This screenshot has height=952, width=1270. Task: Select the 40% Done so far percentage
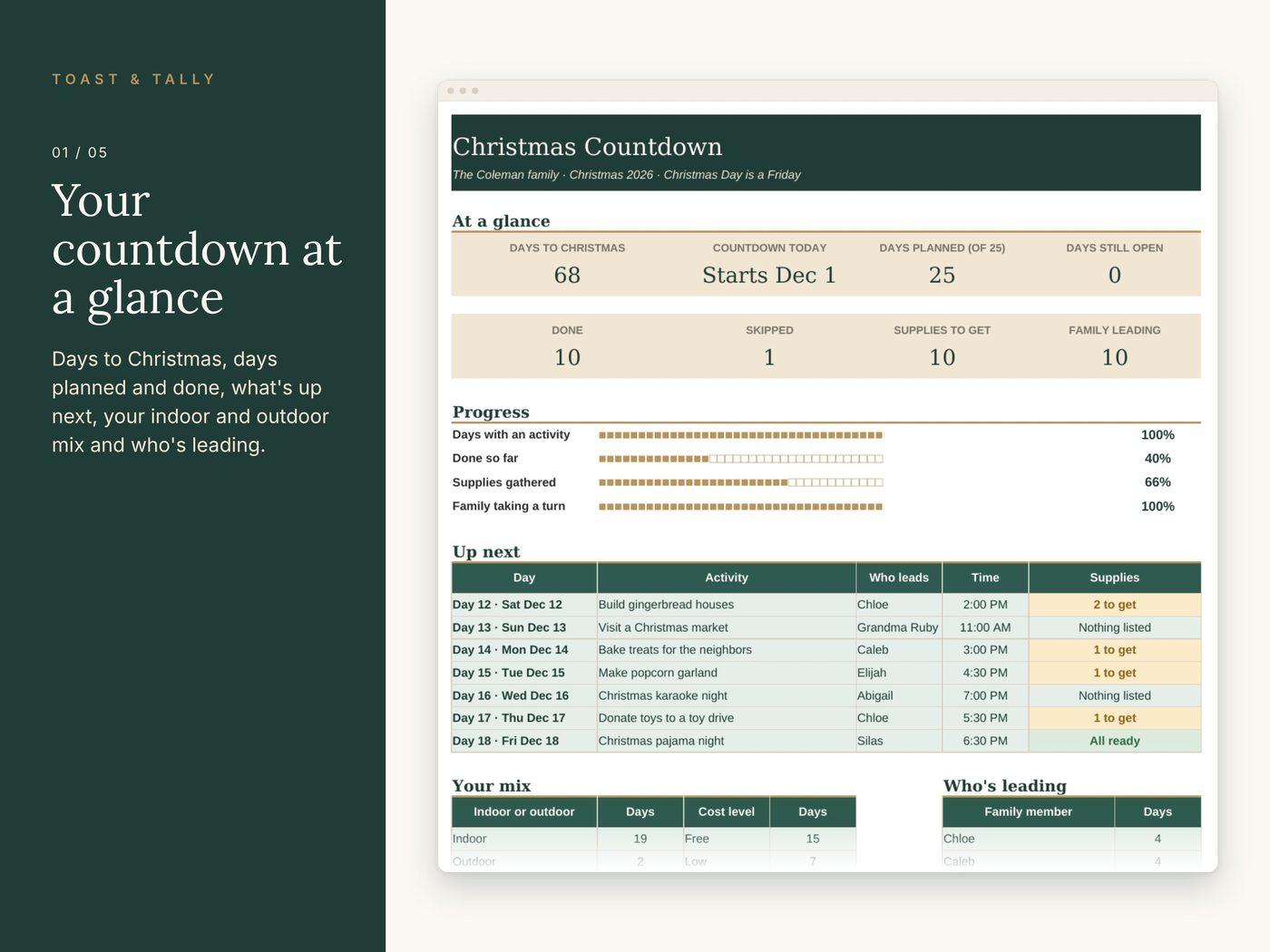[x=1158, y=459]
